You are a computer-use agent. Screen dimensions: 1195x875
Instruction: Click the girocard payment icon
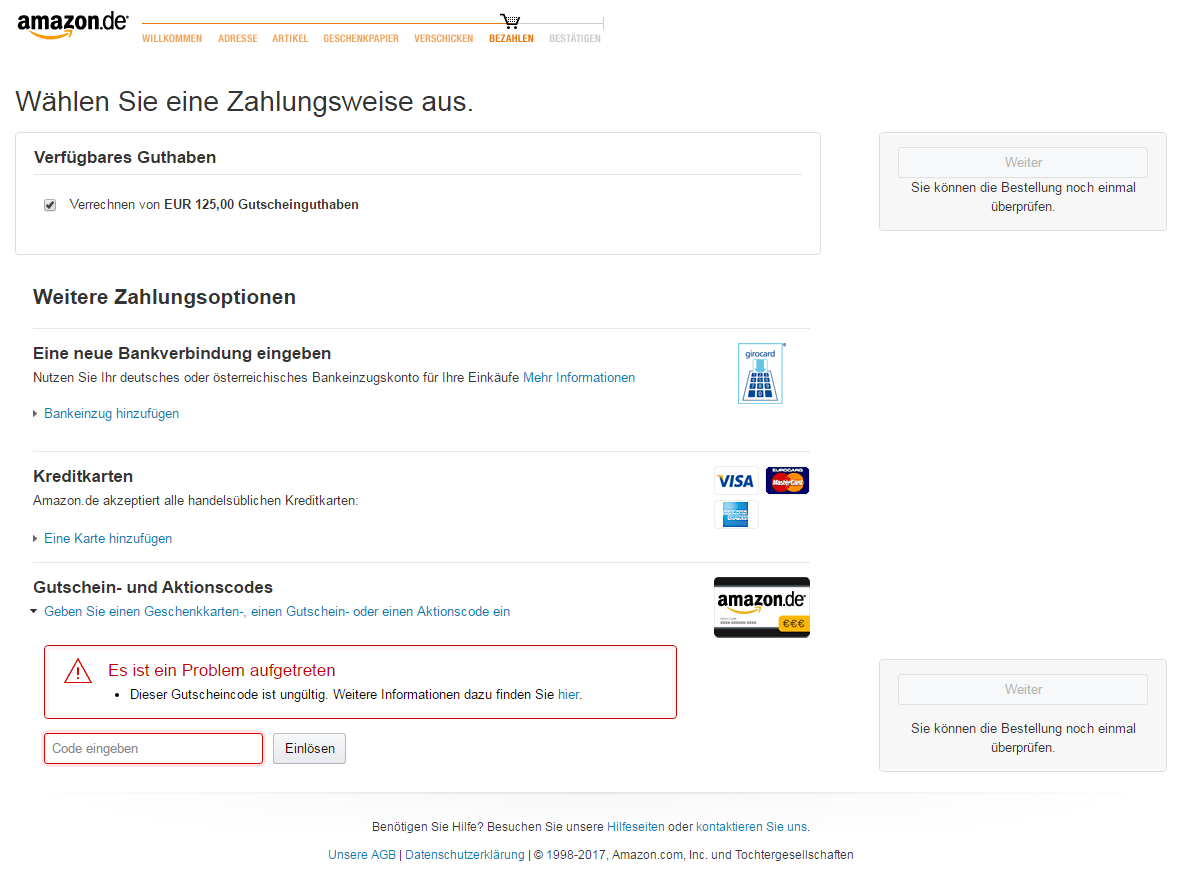click(x=761, y=373)
